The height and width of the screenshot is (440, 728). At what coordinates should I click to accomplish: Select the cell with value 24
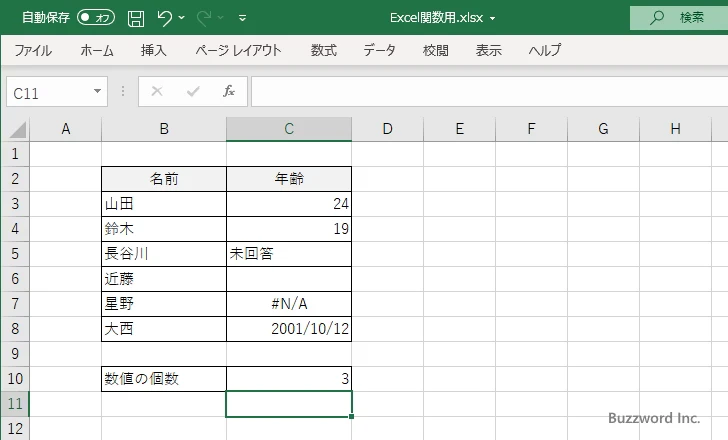point(289,204)
